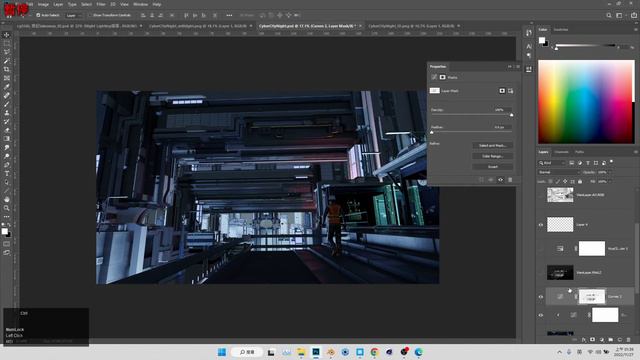
Task: Toggle the Auto-Select checkbox
Action: (x=38, y=15)
